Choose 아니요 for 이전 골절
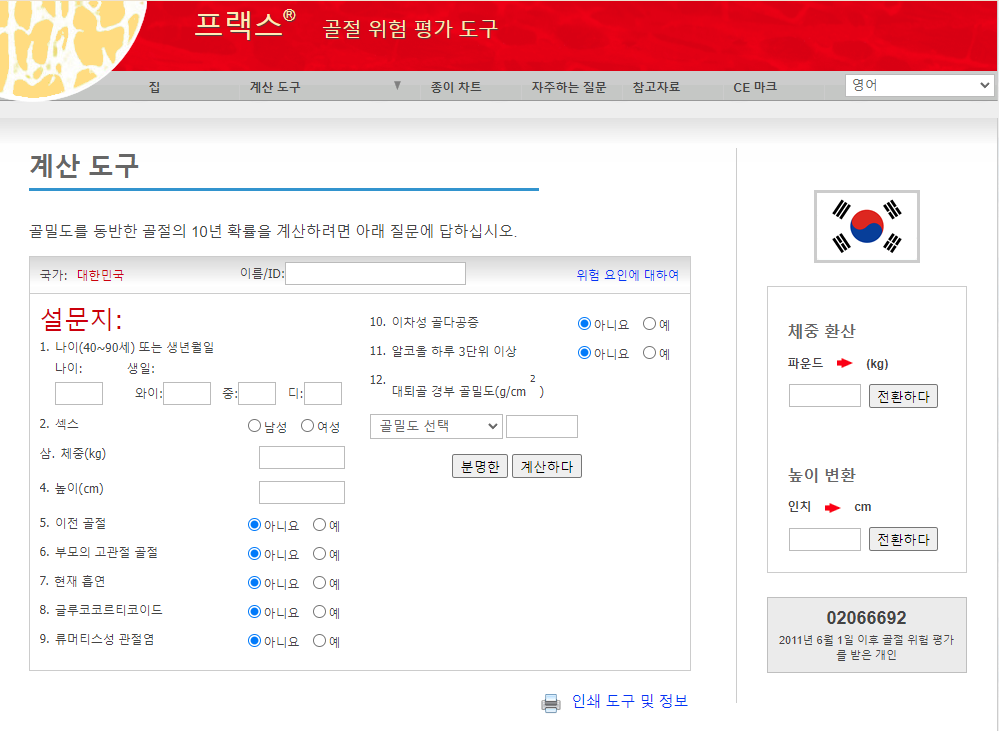This screenshot has height=731, width=999. point(254,525)
